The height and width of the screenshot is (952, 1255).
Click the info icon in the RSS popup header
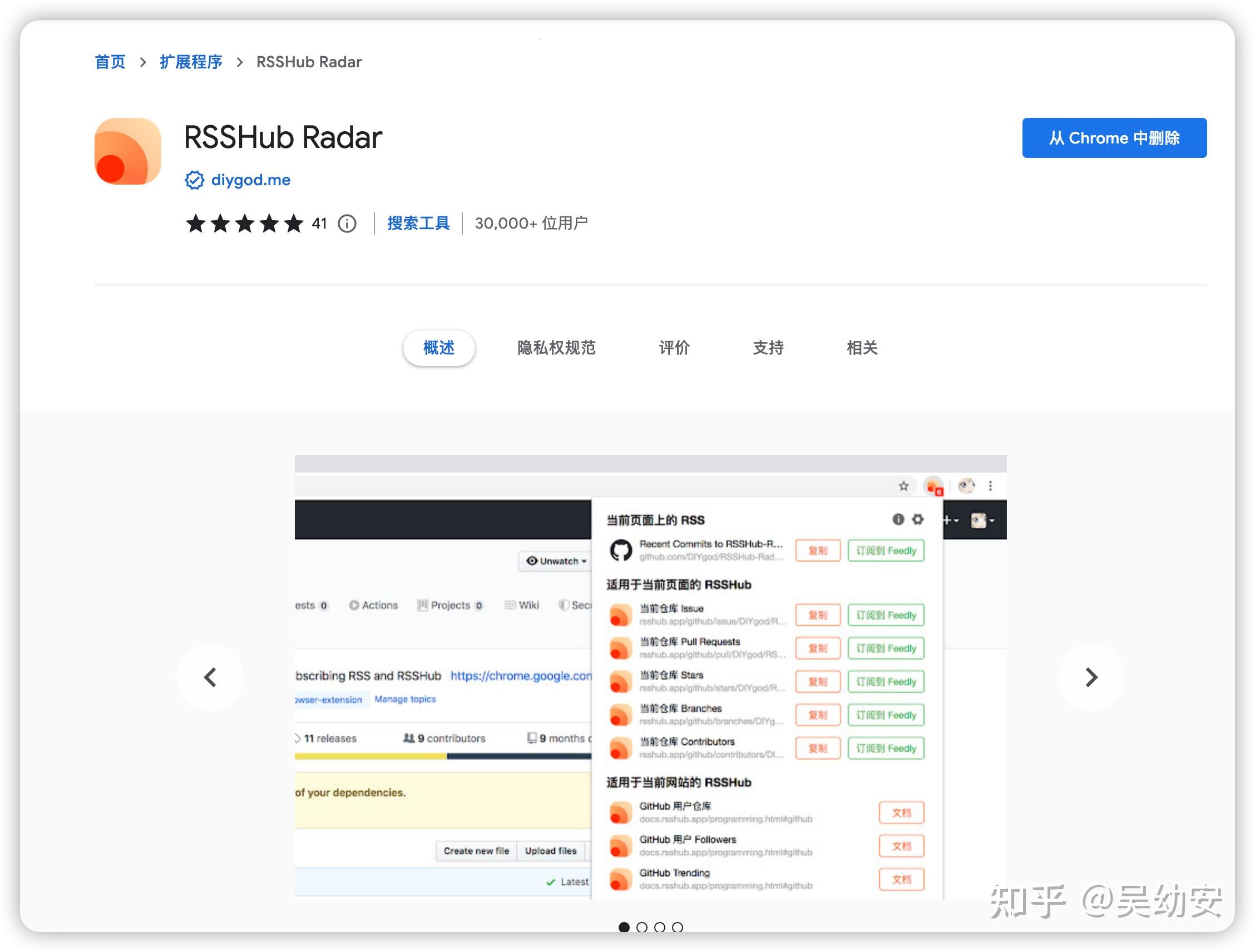click(x=898, y=519)
